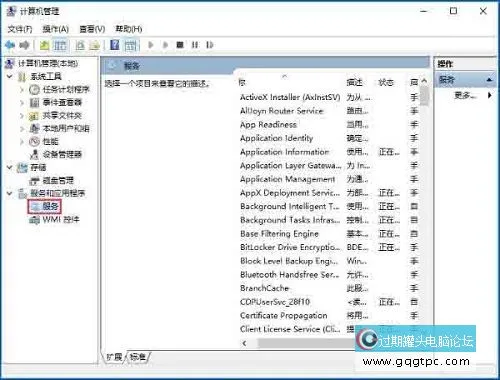The width and height of the screenshot is (500, 380).
Task: Expand 更多操作 submenu arrow
Action: [x=490, y=95]
